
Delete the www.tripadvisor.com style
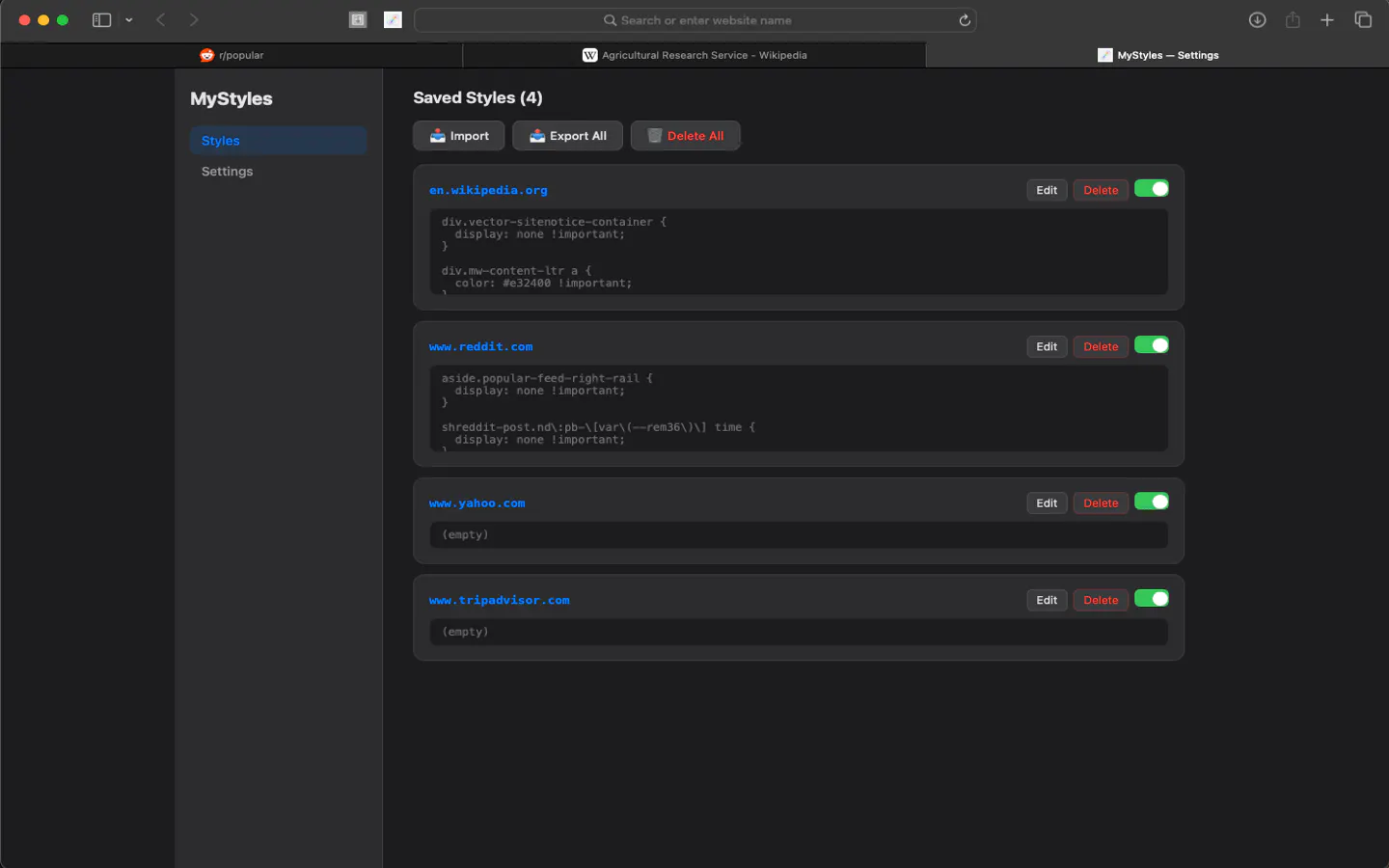click(x=1101, y=600)
